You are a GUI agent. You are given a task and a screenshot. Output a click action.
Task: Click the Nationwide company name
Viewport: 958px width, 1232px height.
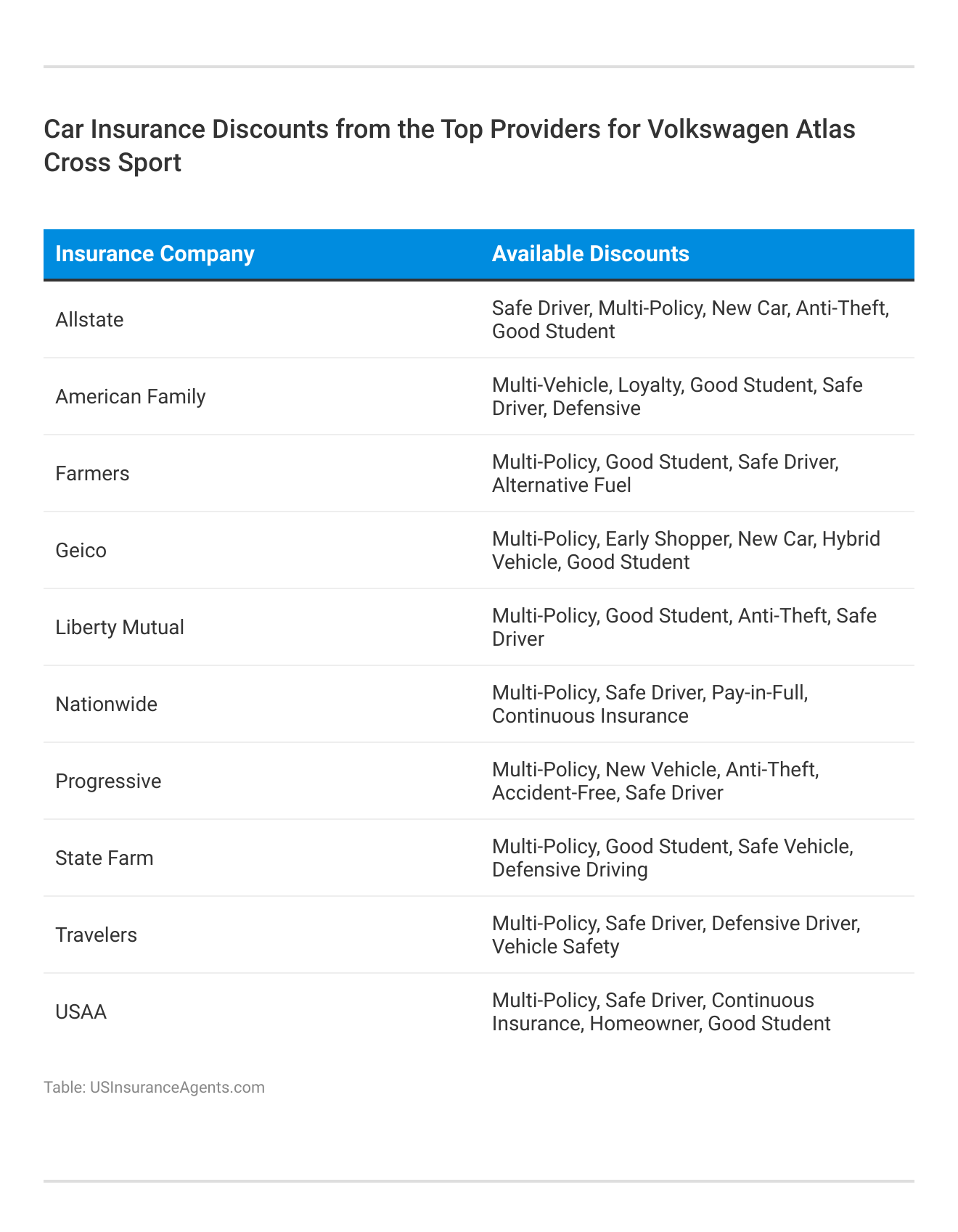(x=106, y=705)
